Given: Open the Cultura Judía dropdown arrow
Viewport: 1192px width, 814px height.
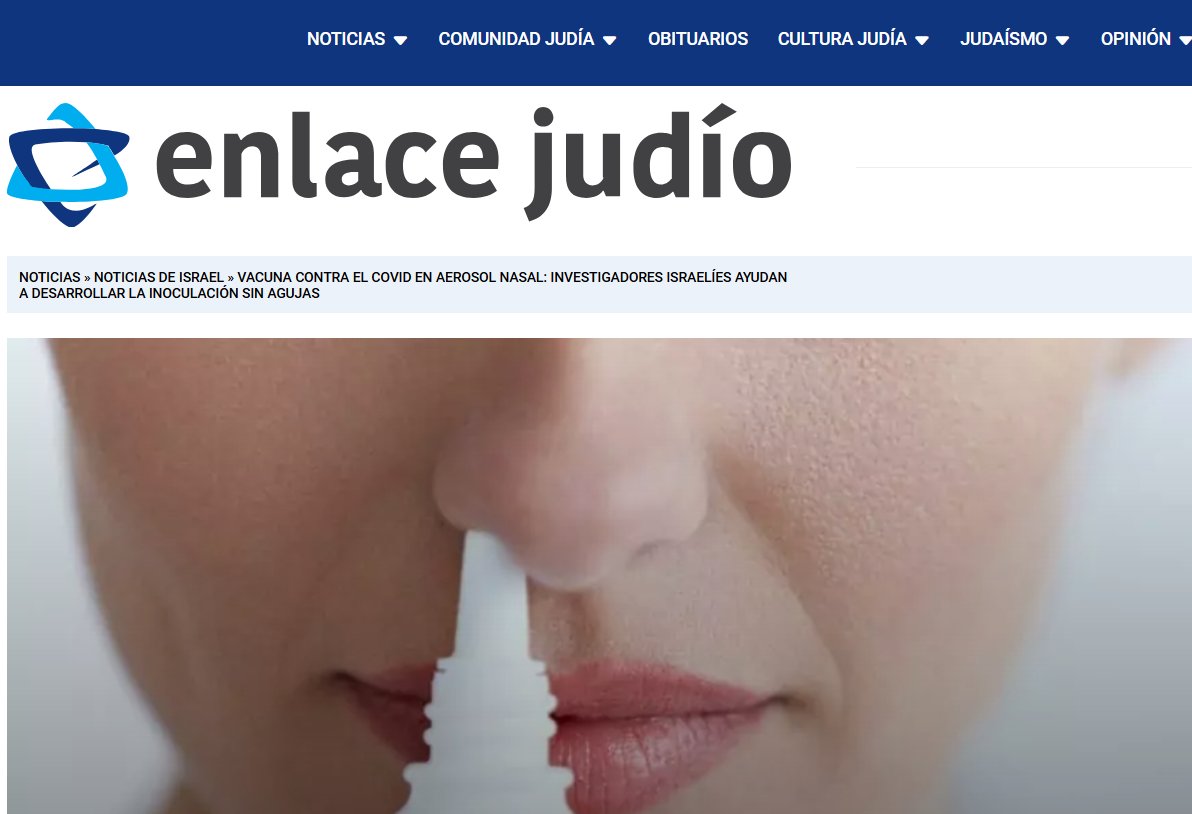Looking at the screenshot, I should point(922,41).
